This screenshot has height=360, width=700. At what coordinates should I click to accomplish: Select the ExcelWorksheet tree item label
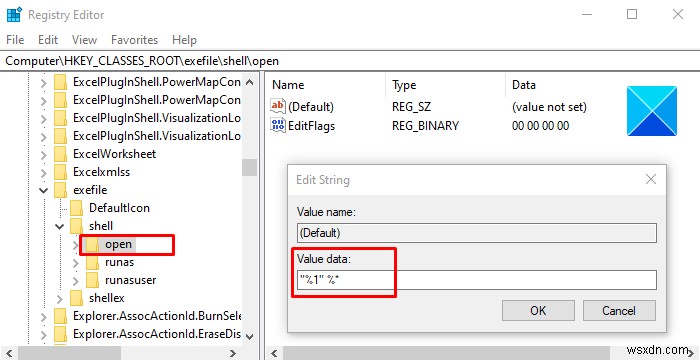click(114, 154)
